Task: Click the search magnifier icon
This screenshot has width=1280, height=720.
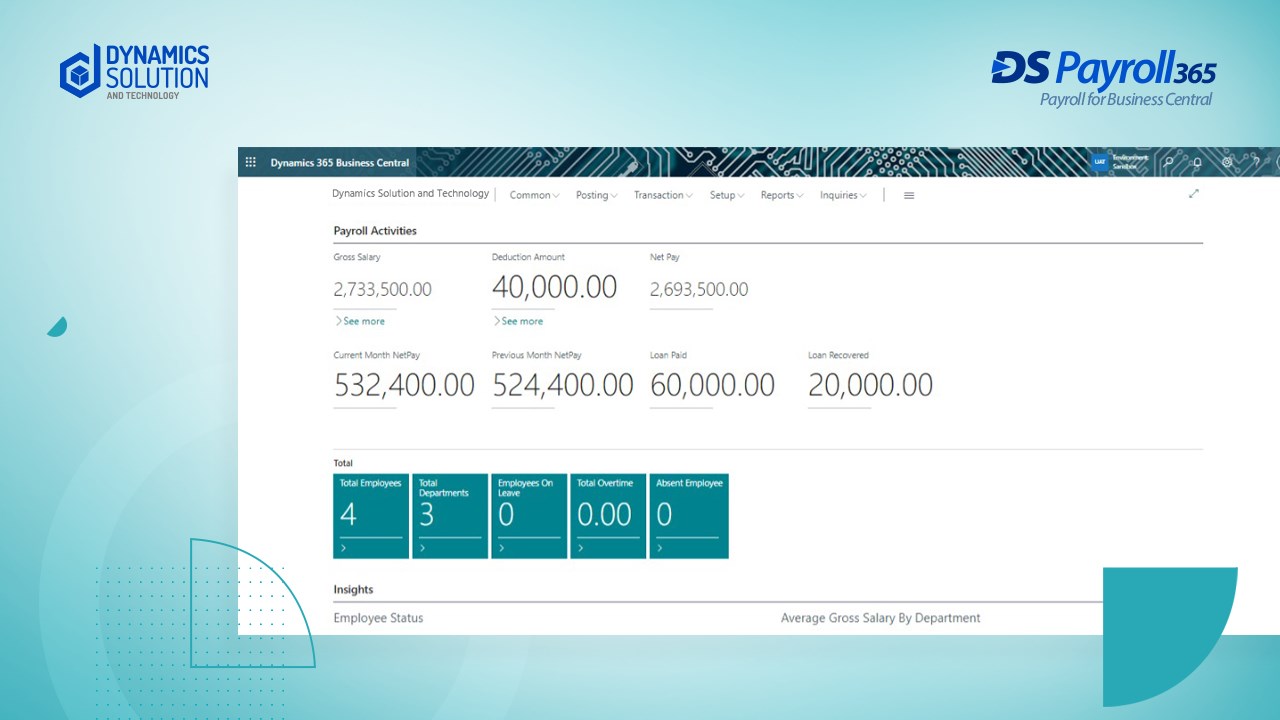Action: coord(1169,162)
